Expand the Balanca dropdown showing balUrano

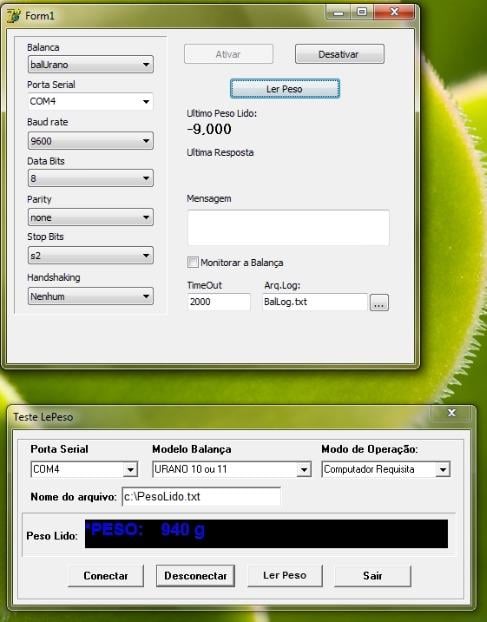pyautogui.click(x=91, y=64)
